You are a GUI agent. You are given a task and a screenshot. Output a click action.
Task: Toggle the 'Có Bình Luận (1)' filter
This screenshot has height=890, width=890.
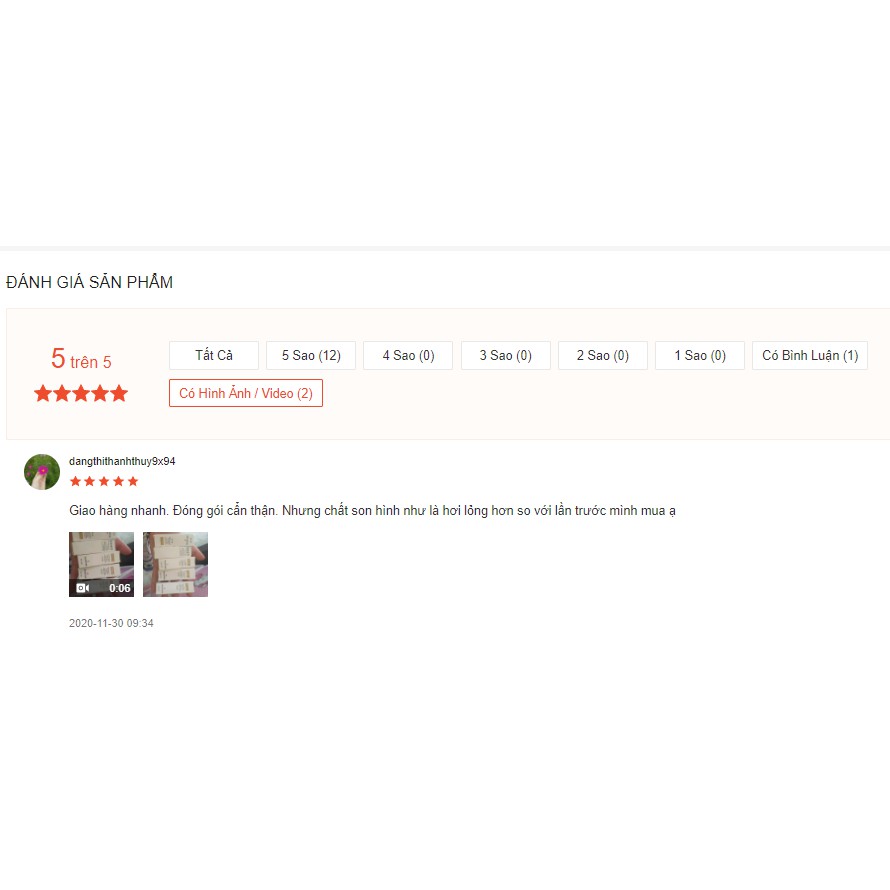point(810,355)
